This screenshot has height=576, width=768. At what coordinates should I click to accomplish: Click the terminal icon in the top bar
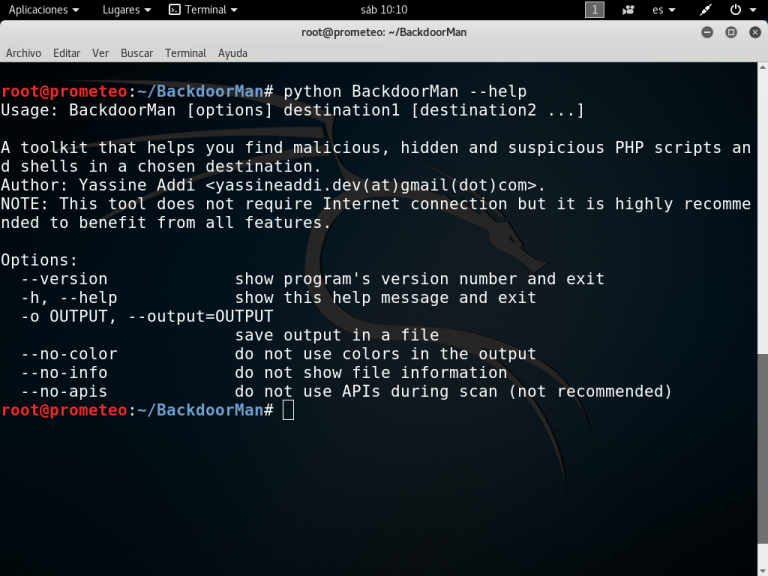pos(174,10)
